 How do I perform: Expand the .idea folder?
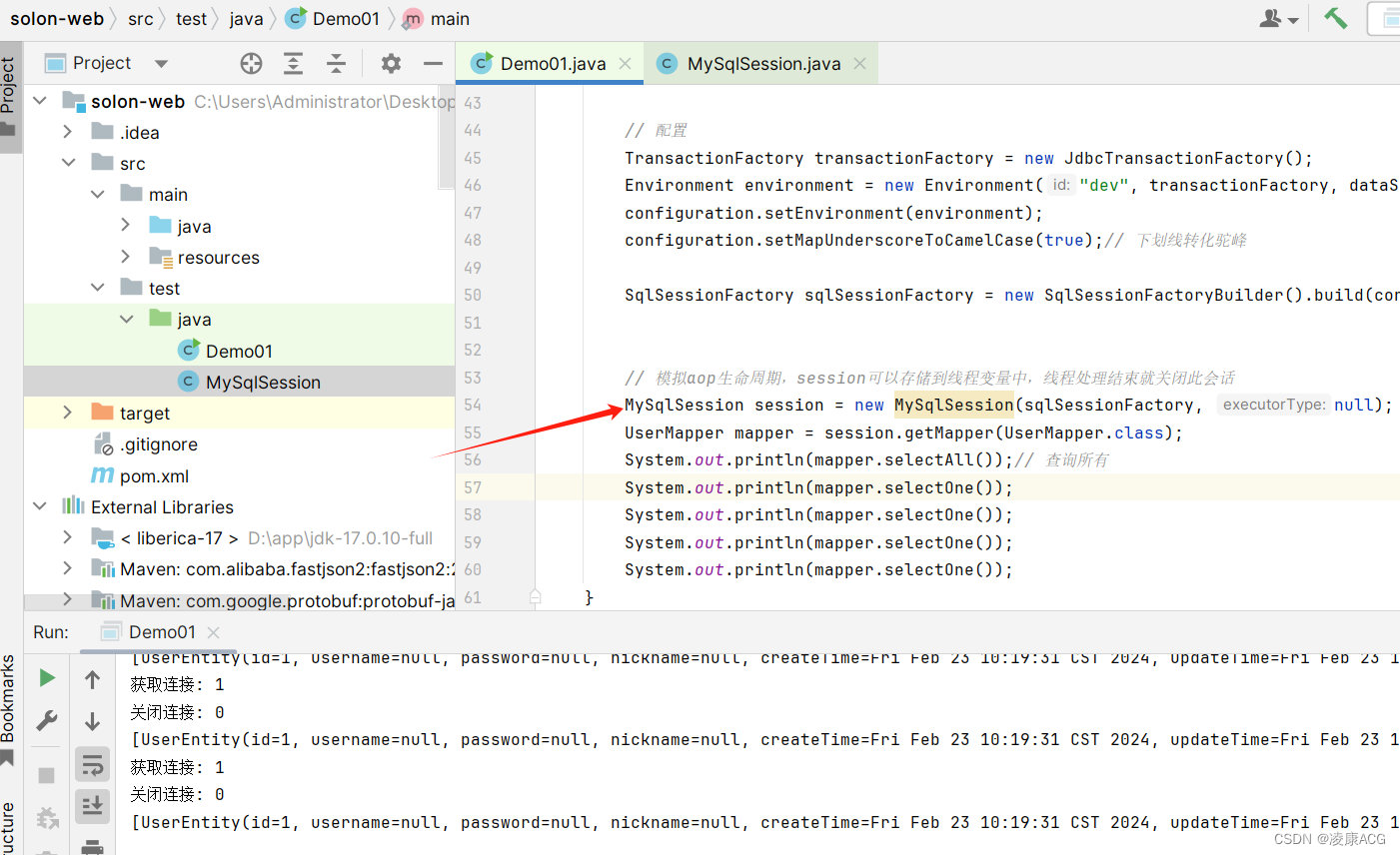(68, 132)
